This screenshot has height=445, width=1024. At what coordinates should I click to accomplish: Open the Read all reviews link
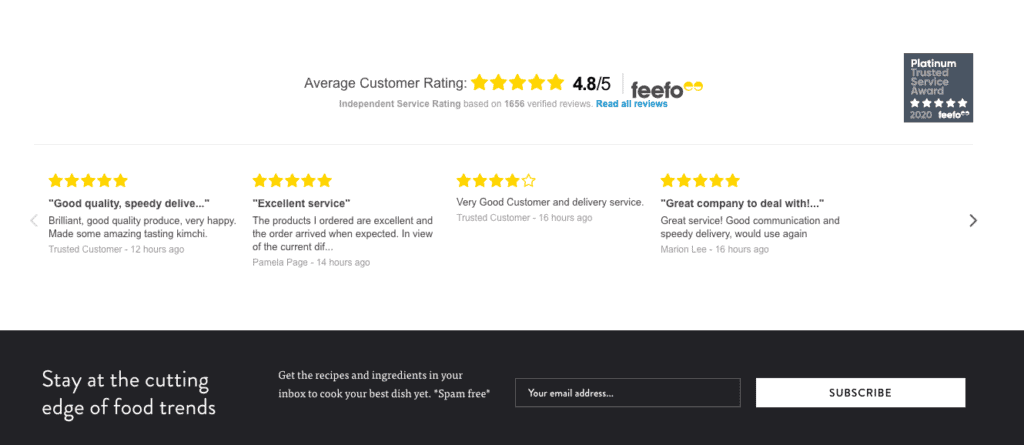(632, 104)
